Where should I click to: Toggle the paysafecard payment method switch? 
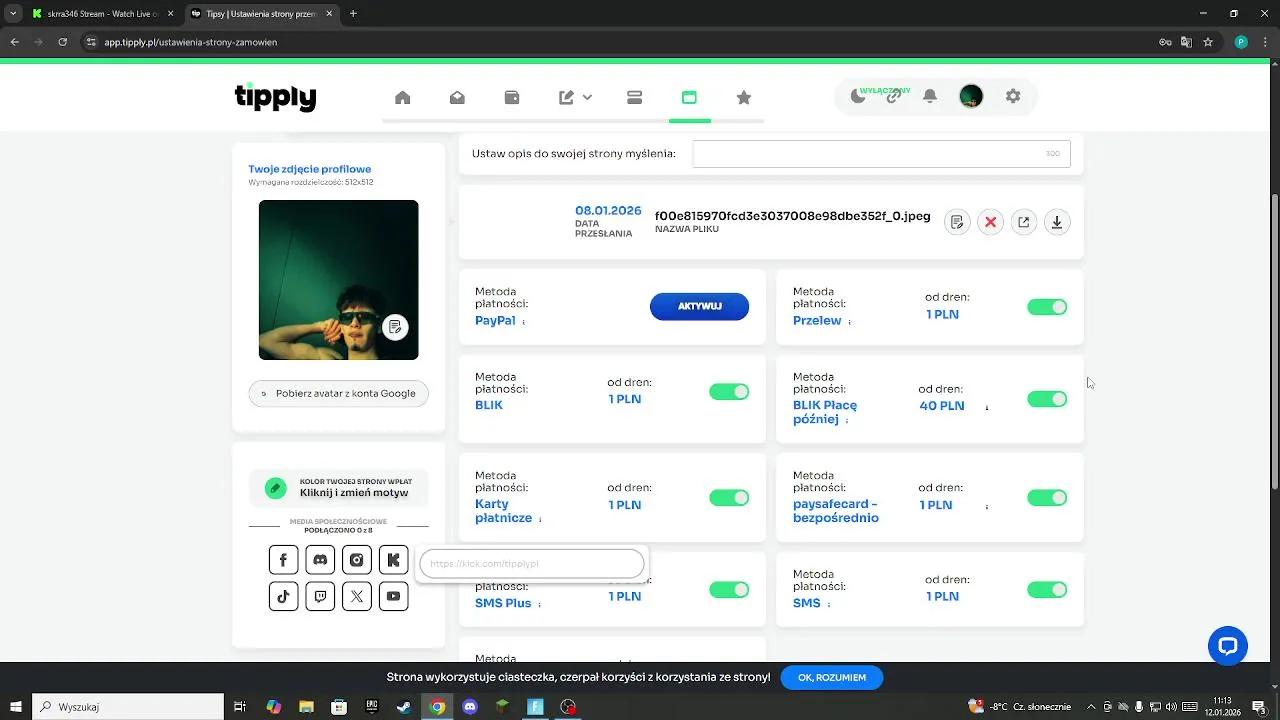pos(1047,498)
